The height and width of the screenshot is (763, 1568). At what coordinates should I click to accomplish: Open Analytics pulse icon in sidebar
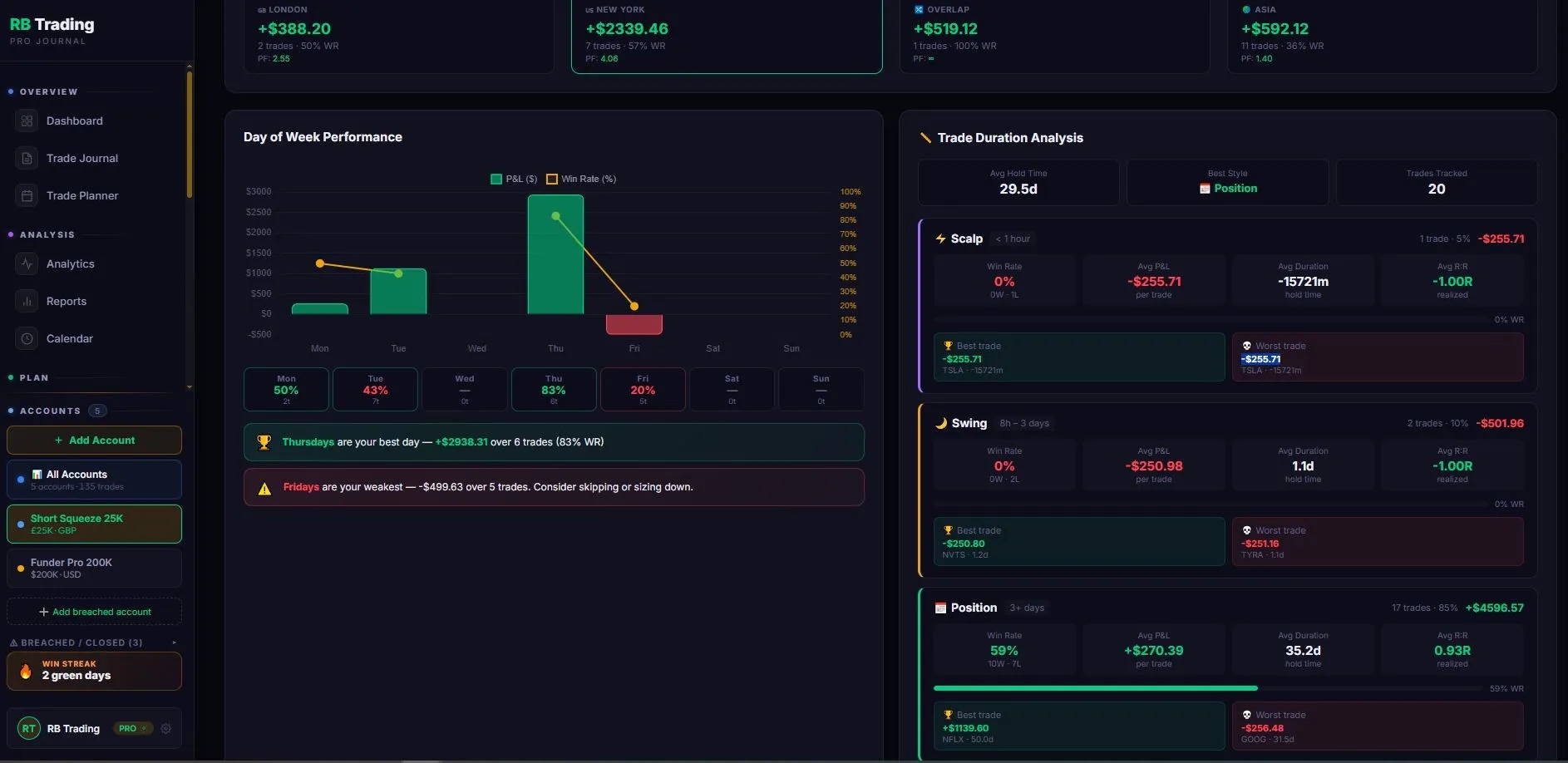pos(27,263)
